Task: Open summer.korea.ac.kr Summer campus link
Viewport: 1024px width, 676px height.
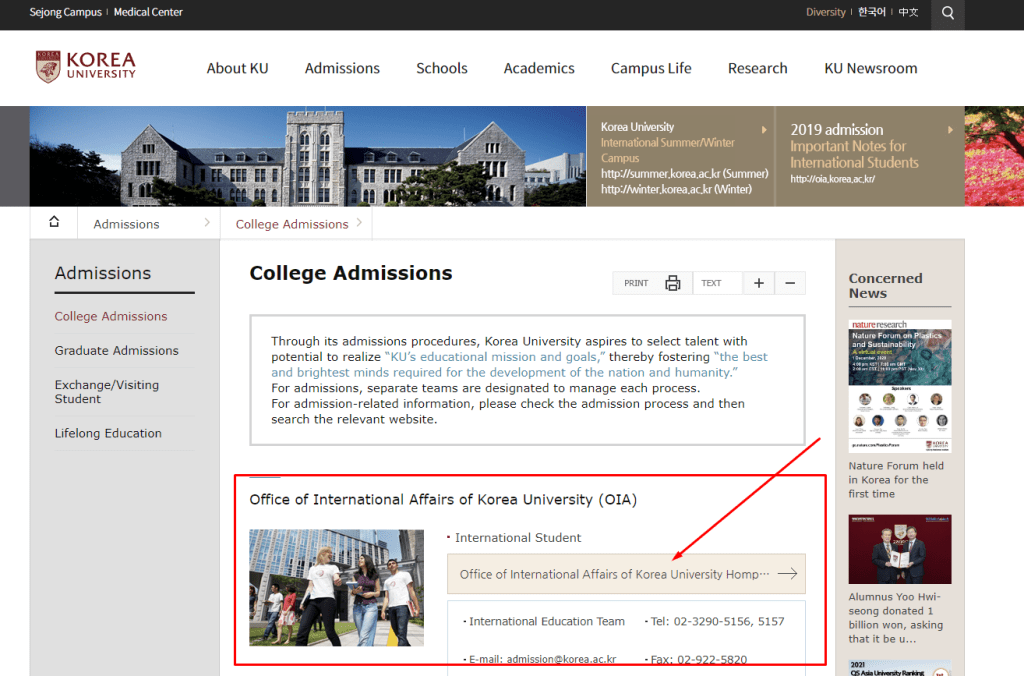Action: point(684,174)
